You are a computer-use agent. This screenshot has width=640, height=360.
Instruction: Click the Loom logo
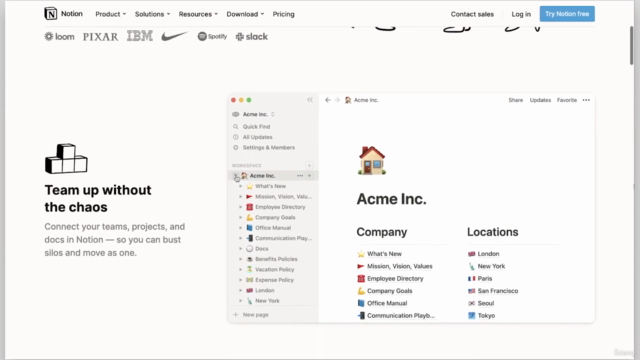coord(60,37)
